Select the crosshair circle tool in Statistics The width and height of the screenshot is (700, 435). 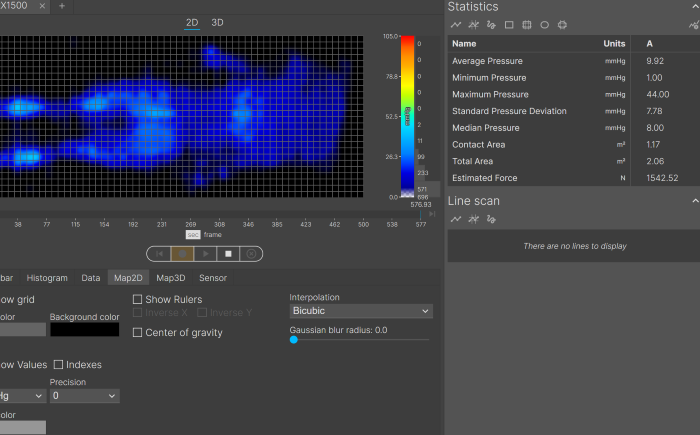[x=562, y=25]
